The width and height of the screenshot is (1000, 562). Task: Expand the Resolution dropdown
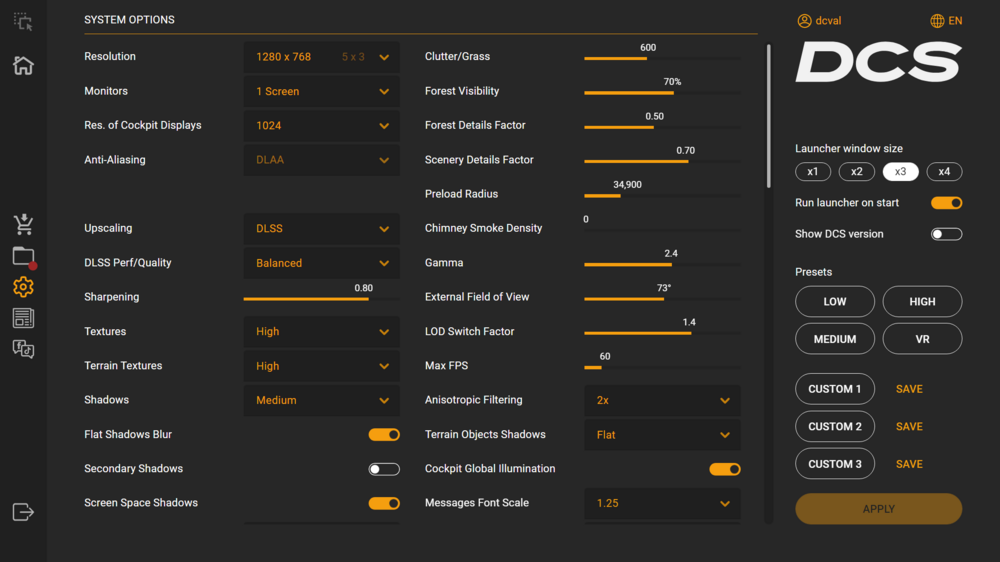click(321, 57)
